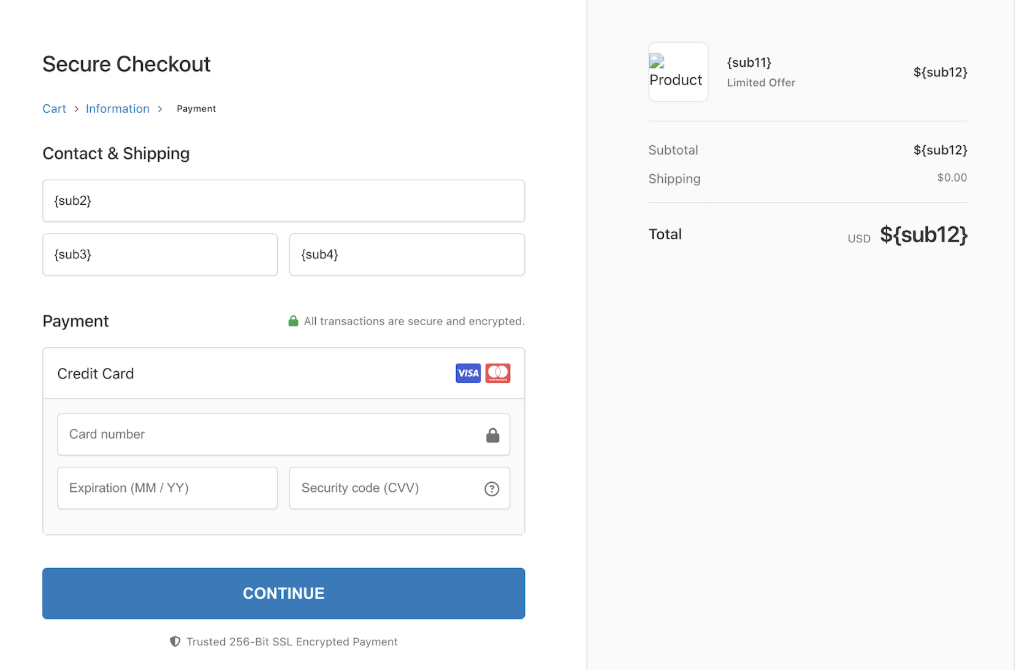1021x670 pixels.
Task: Click the {sub4} shipping field
Action: (407, 255)
